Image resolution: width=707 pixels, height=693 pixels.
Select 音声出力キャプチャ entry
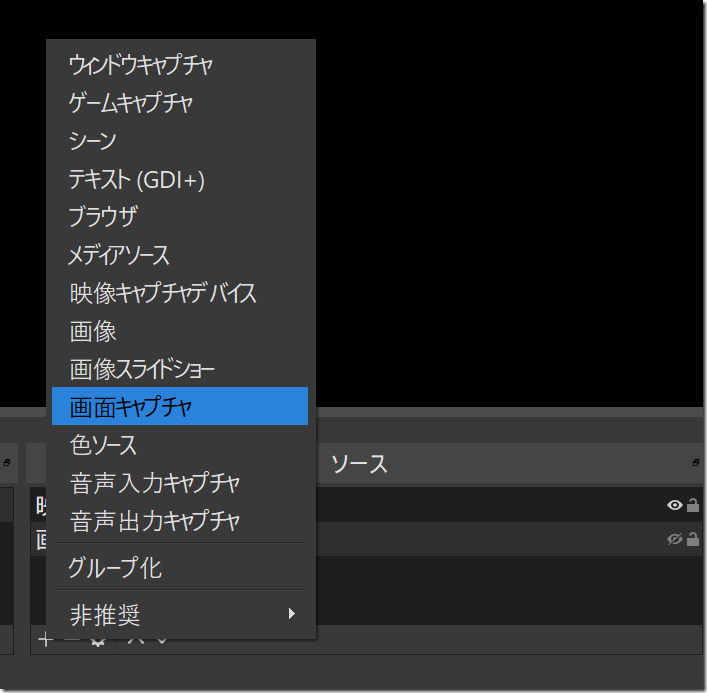click(x=180, y=521)
